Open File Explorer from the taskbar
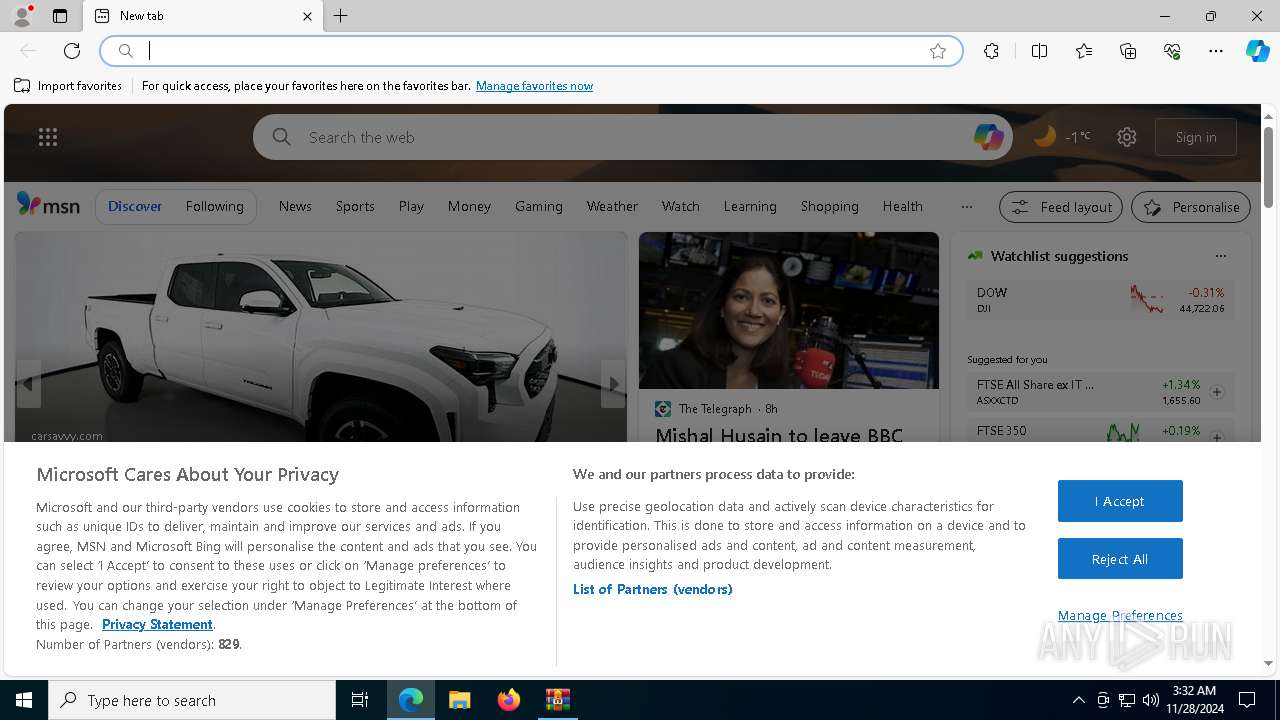Image resolution: width=1280 pixels, height=720 pixels. click(x=459, y=700)
